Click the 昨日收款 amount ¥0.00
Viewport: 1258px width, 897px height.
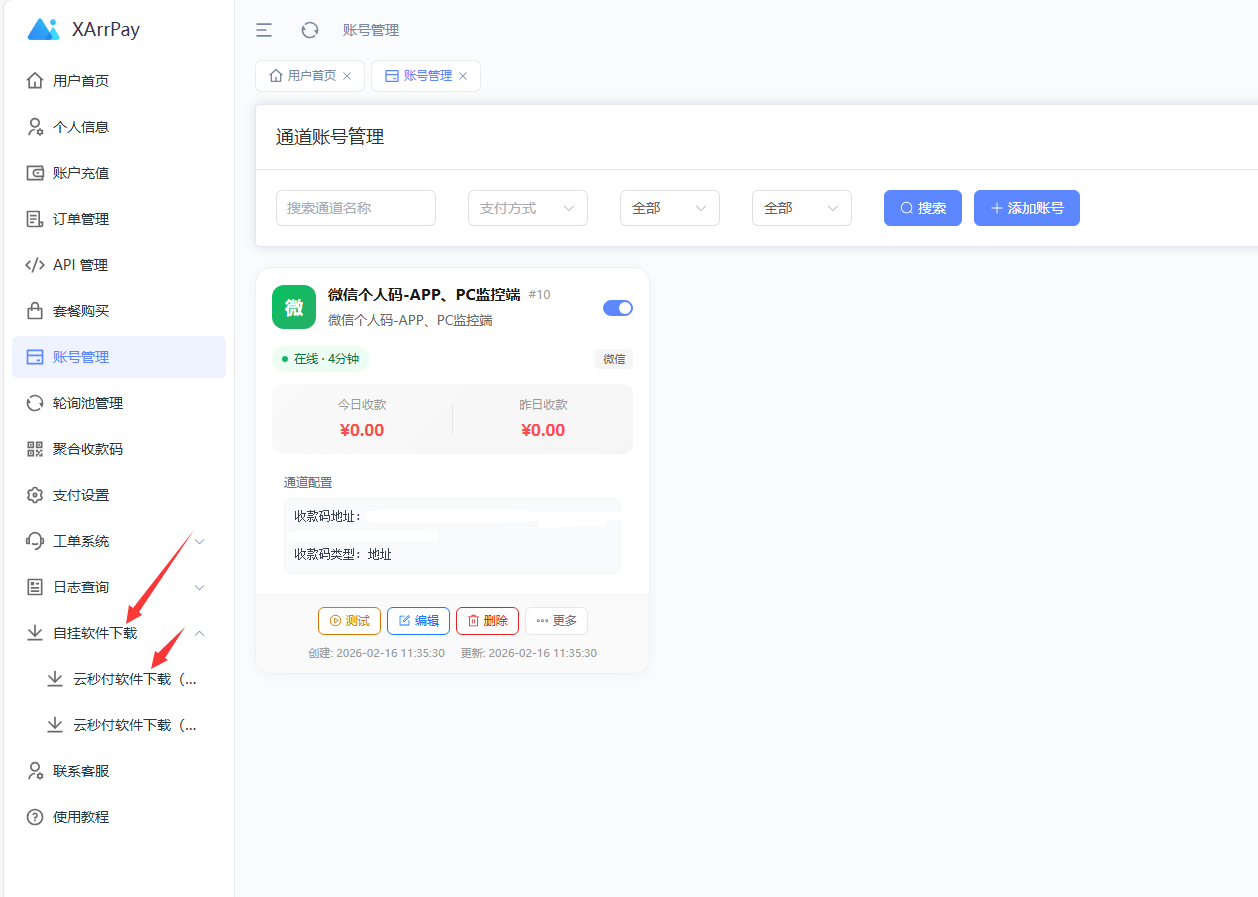(543, 430)
